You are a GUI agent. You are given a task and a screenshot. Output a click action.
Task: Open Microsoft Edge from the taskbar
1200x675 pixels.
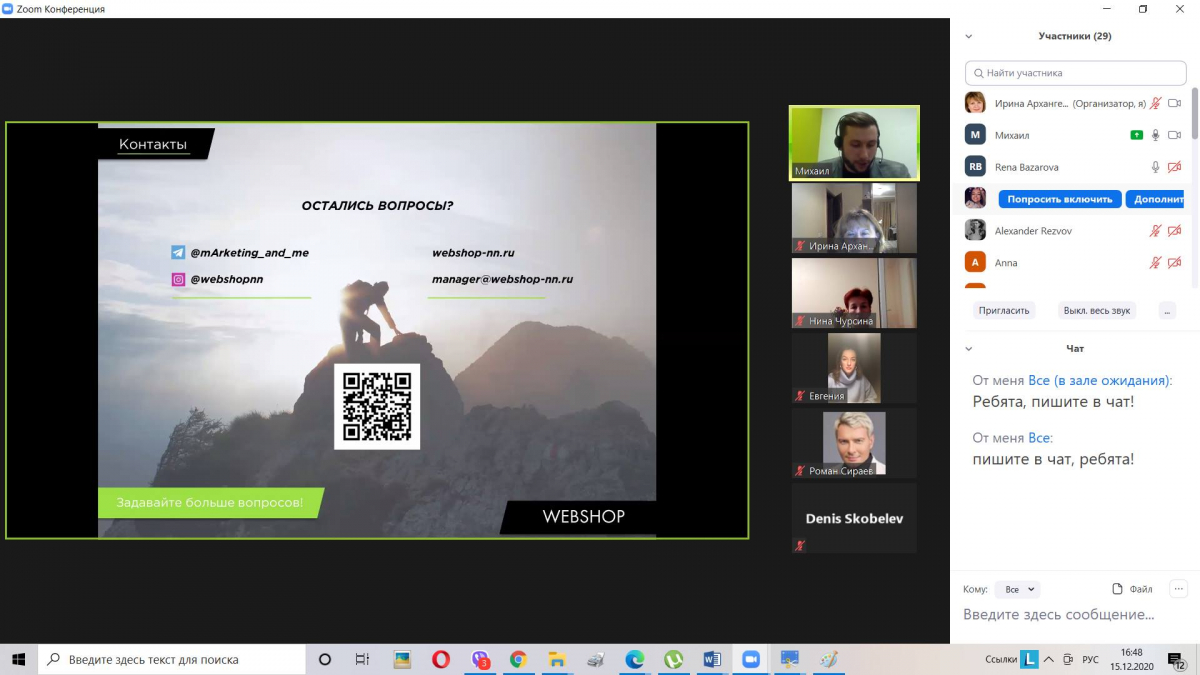(635, 659)
